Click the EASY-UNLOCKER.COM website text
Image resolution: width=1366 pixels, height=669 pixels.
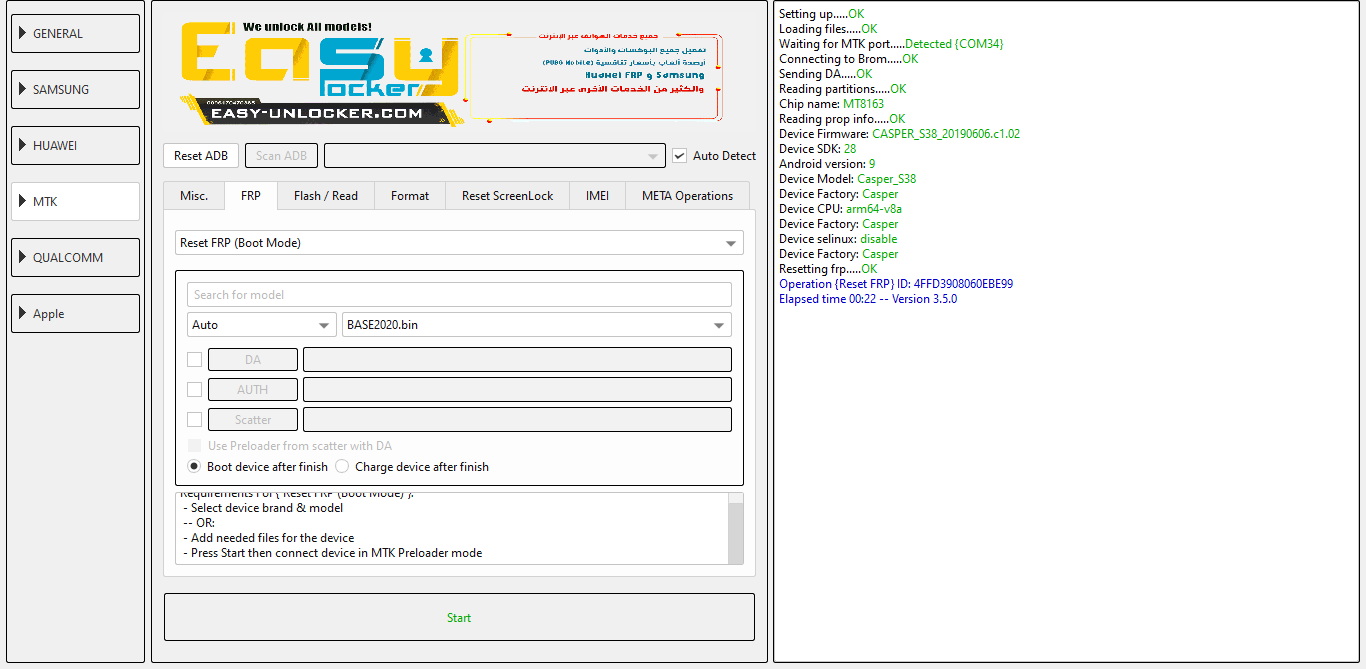(319, 114)
